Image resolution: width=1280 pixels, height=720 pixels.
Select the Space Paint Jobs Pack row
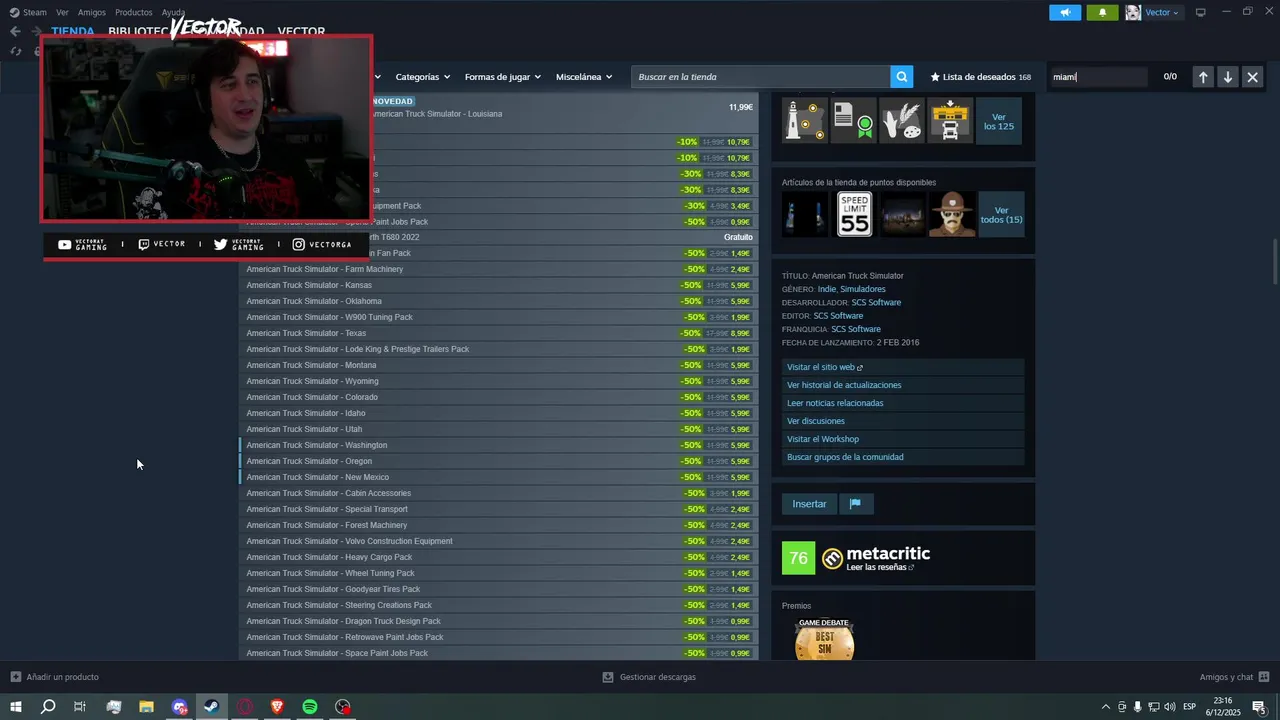pos(498,653)
